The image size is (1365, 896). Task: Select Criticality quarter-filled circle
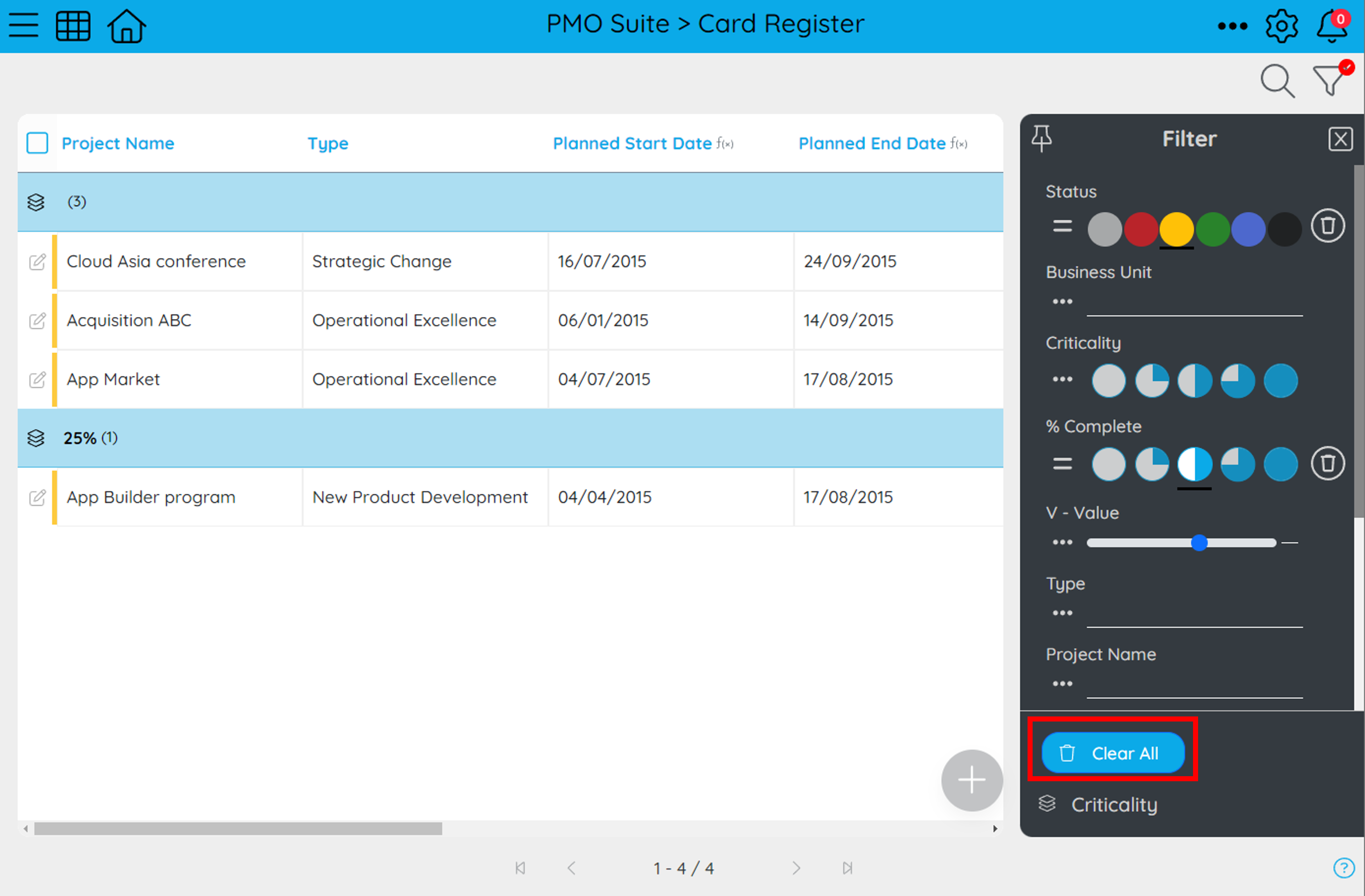[1152, 381]
